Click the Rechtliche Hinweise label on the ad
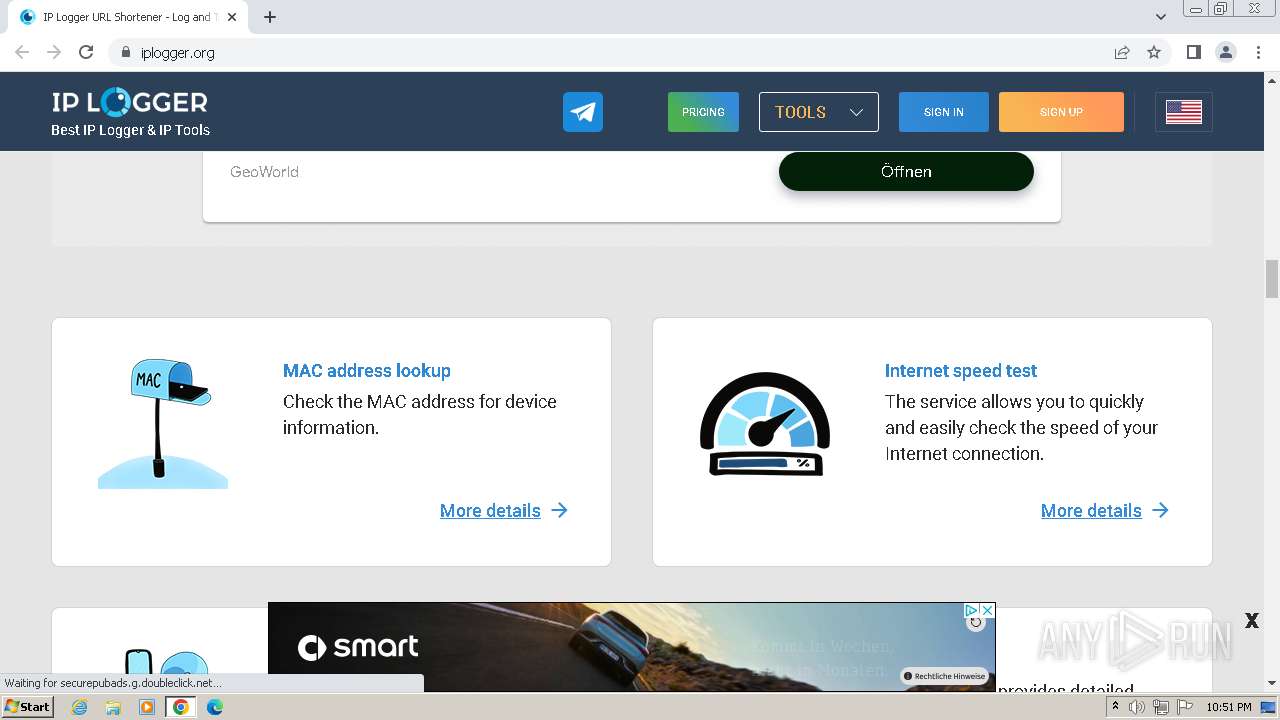This screenshot has width=1280, height=720. (945, 676)
